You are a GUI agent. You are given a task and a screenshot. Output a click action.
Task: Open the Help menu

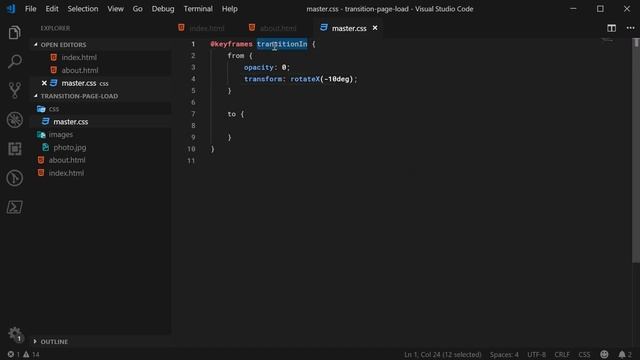tap(230, 9)
